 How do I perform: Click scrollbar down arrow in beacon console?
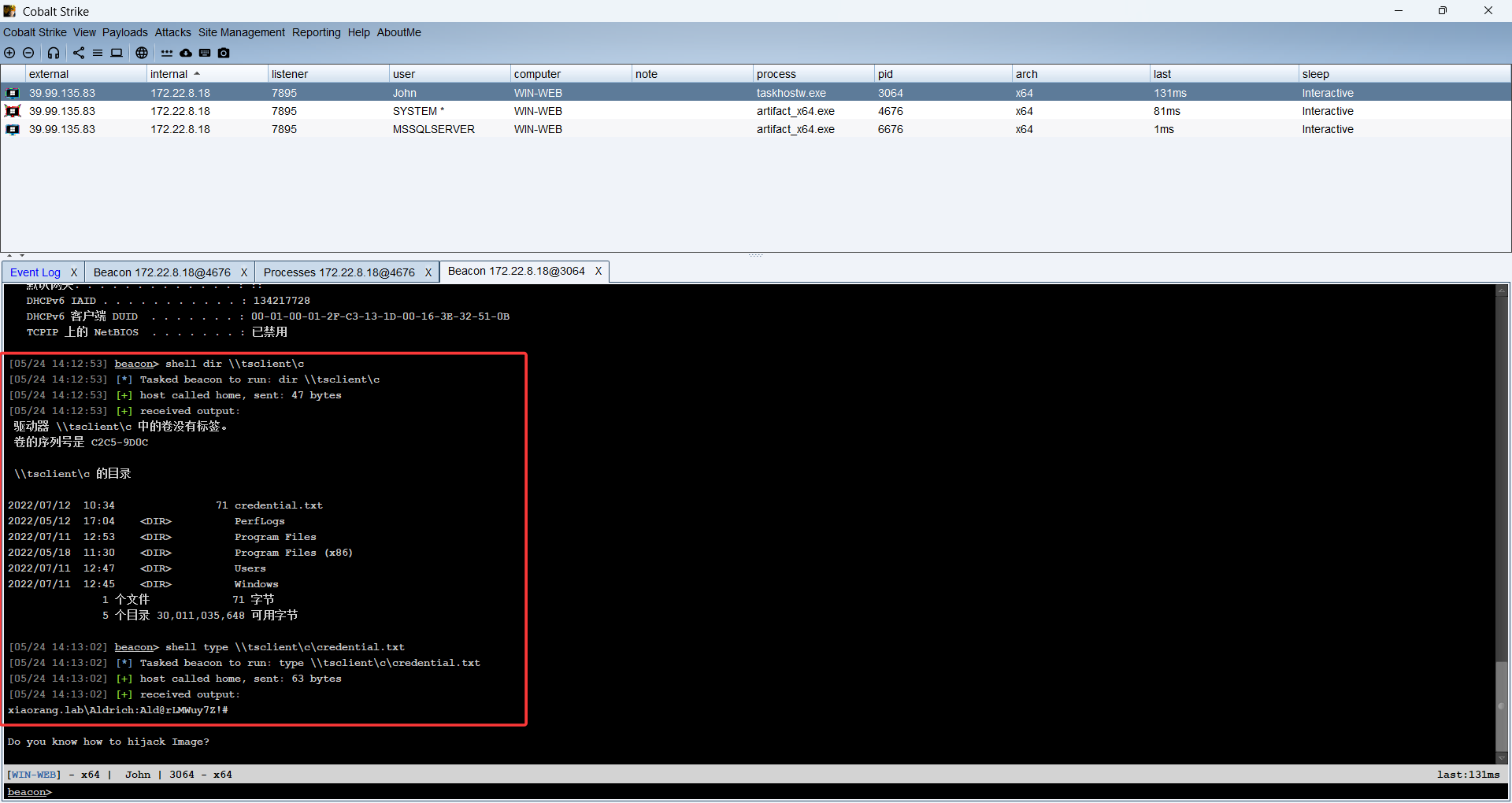pos(1502,757)
